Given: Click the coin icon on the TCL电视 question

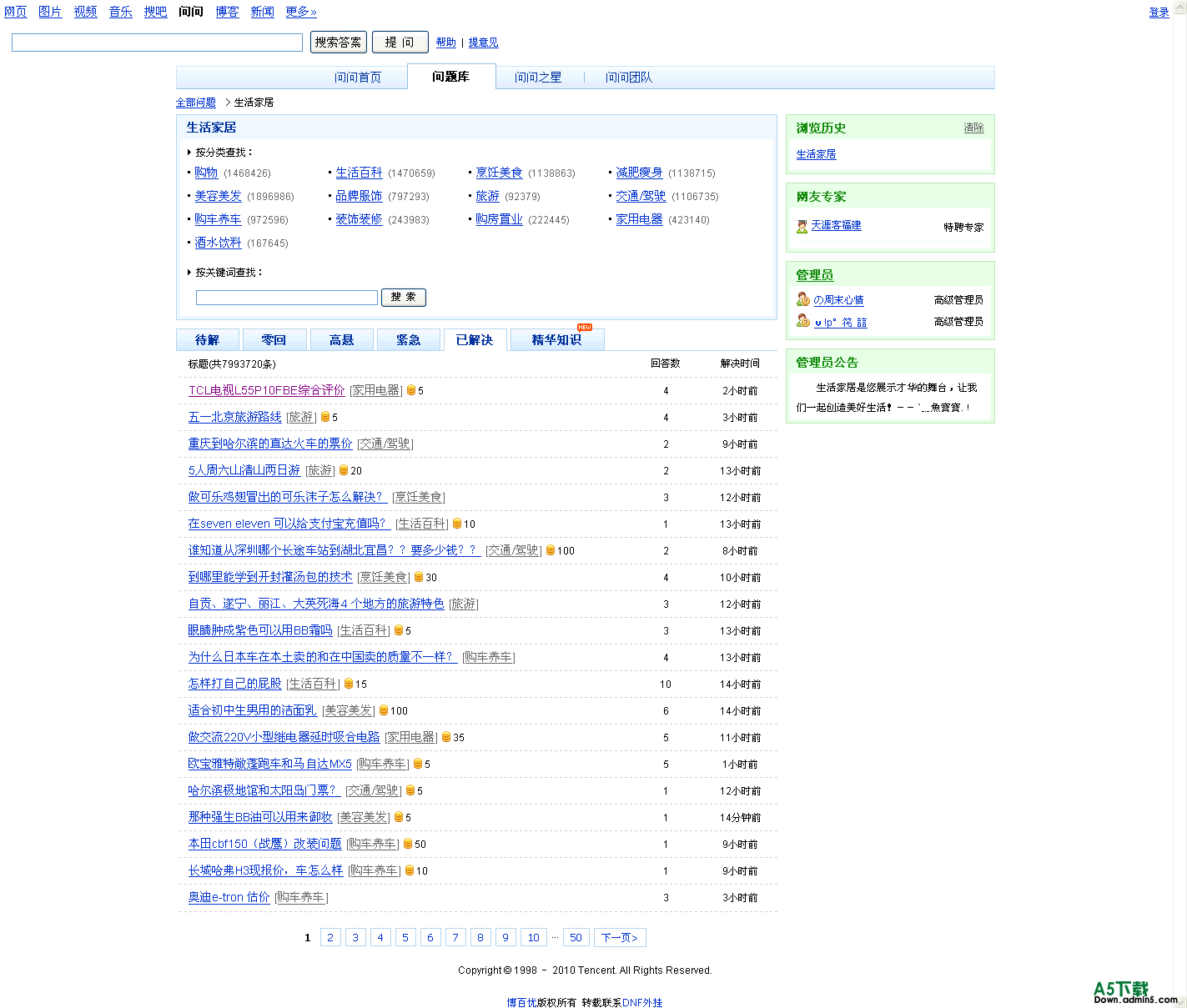Looking at the screenshot, I should point(410,390).
